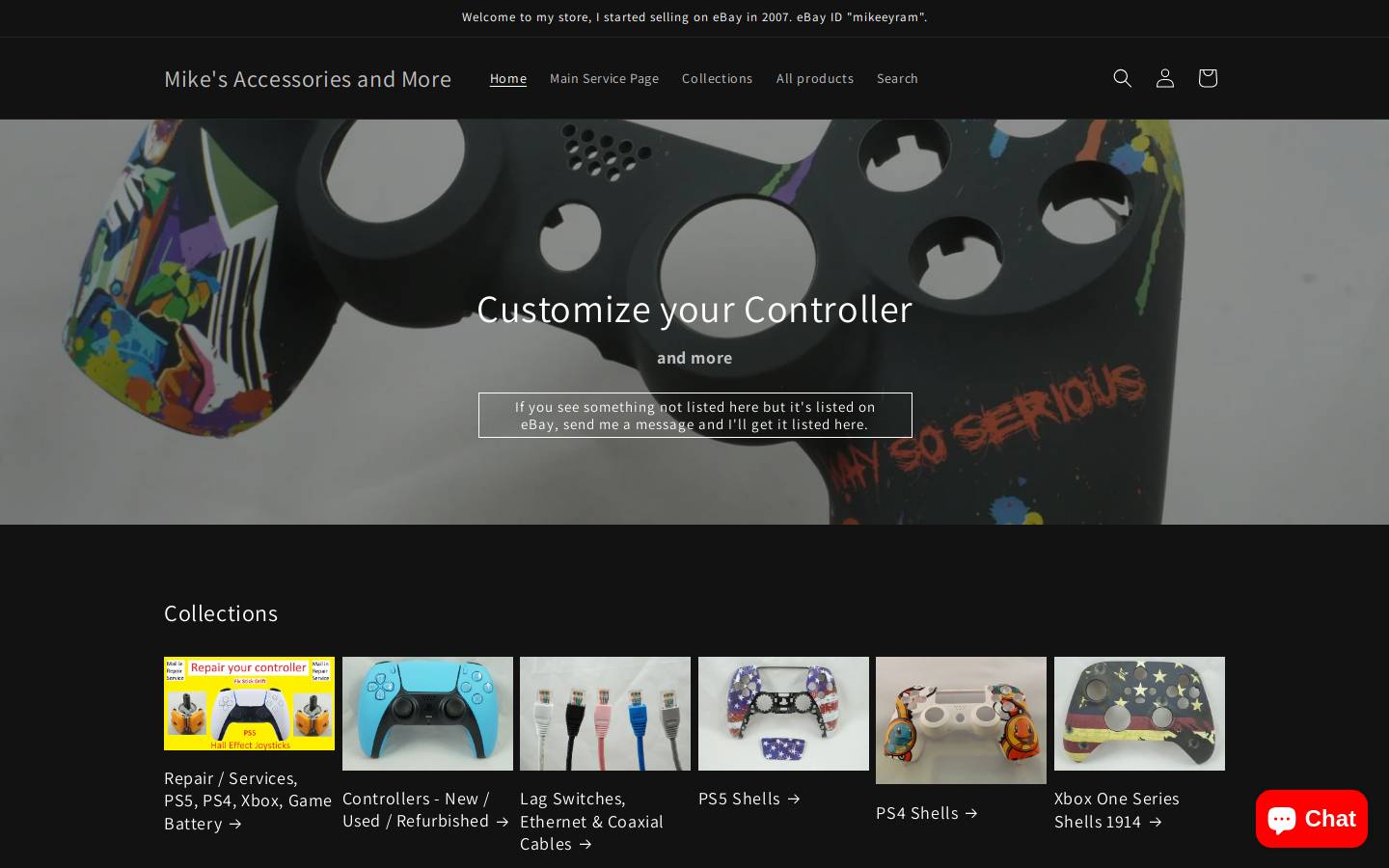This screenshot has height=868, width=1389.
Task: Open Xbox One Series Shells 1914 link
Action: [x=1117, y=810]
